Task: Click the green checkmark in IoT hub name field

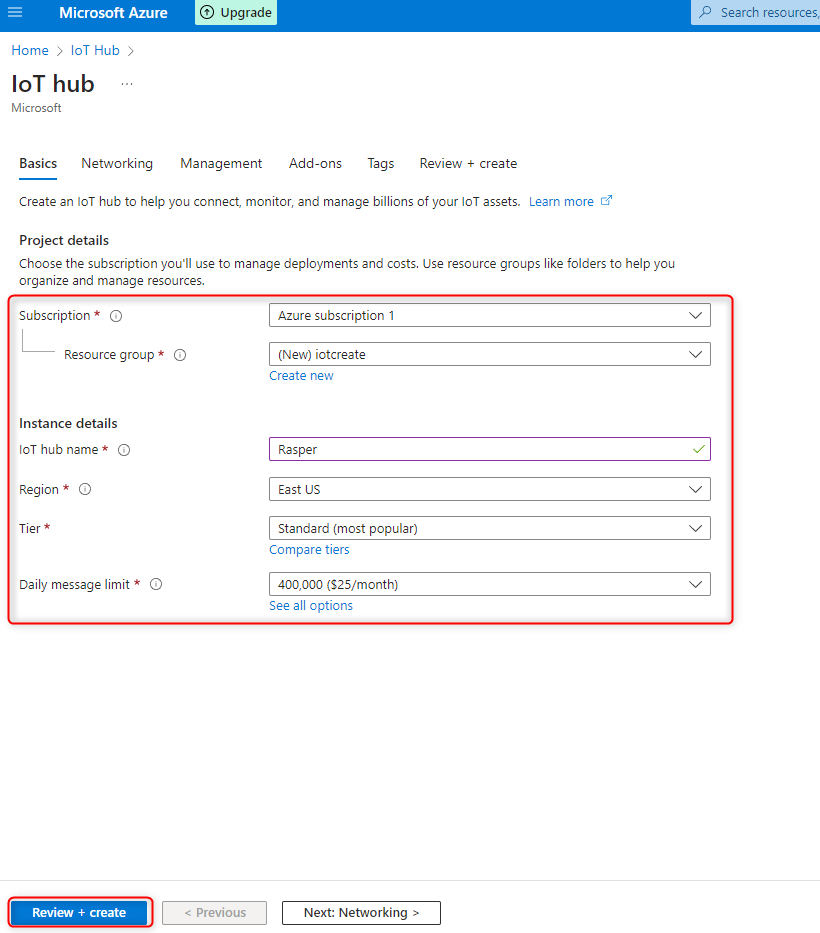Action: pyautogui.click(x=699, y=449)
